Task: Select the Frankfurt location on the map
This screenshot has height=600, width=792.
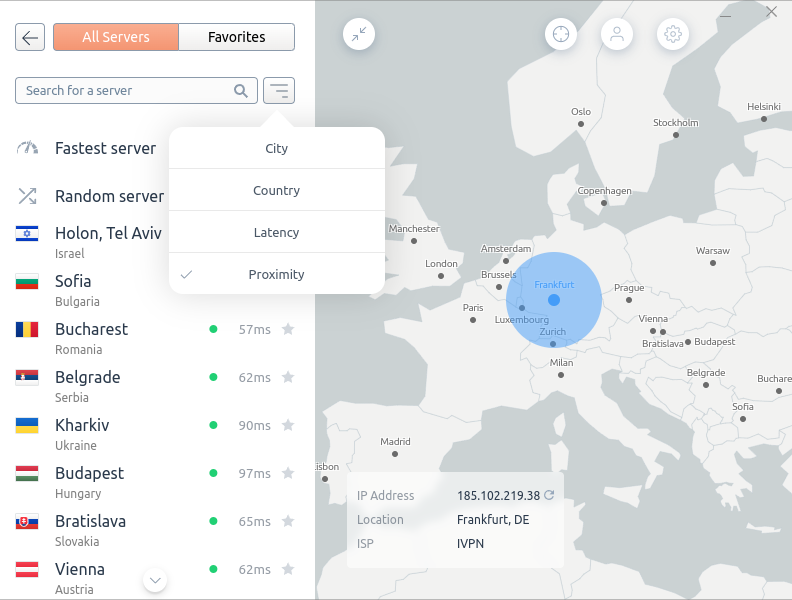Action: point(554,300)
